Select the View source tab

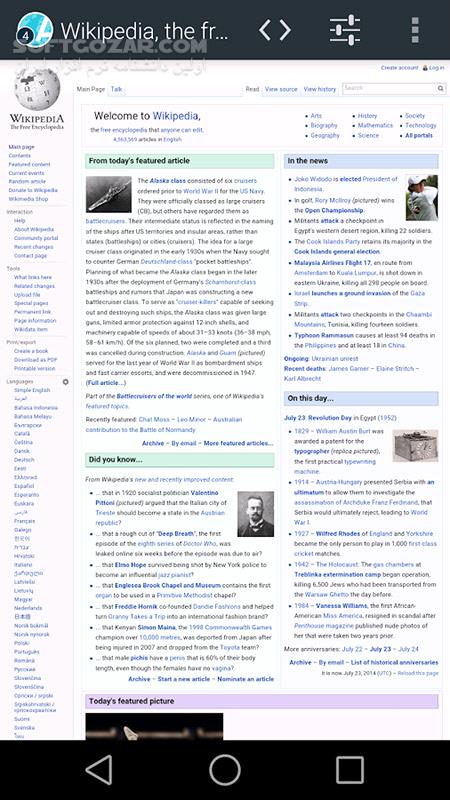point(281,89)
